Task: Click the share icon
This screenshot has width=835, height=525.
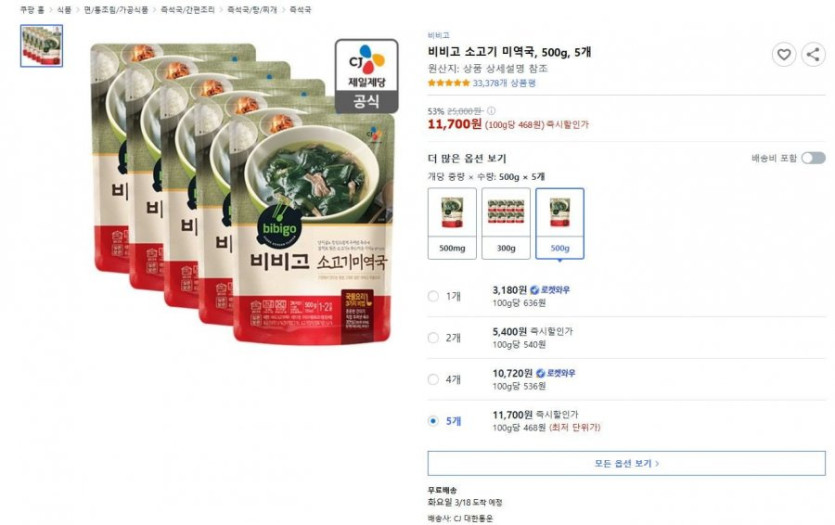Action: tap(813, 54)
